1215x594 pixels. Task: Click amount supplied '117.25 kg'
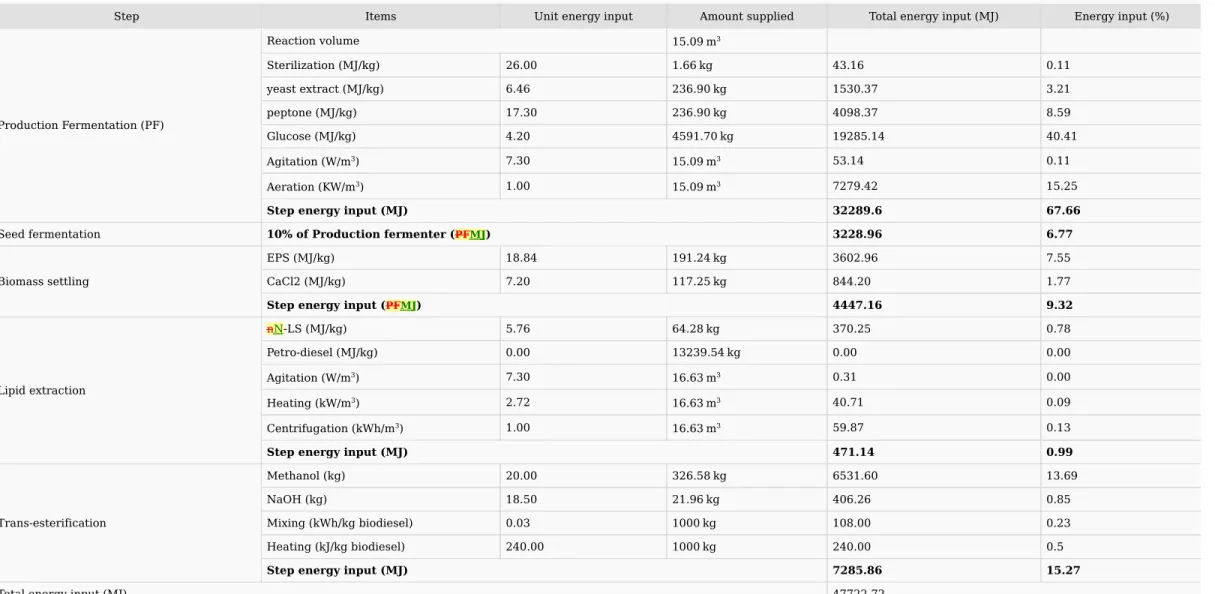(x=699, y=282)
